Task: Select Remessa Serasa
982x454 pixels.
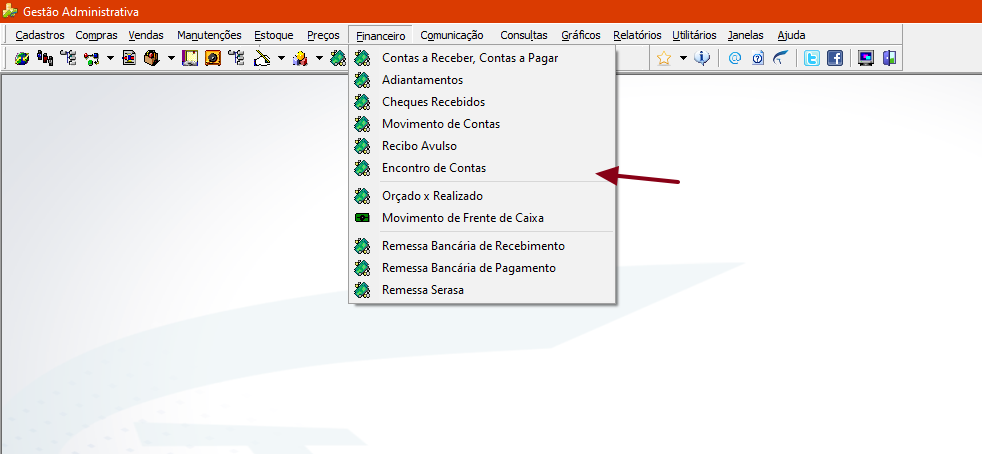Action: [x=482, y=290]
